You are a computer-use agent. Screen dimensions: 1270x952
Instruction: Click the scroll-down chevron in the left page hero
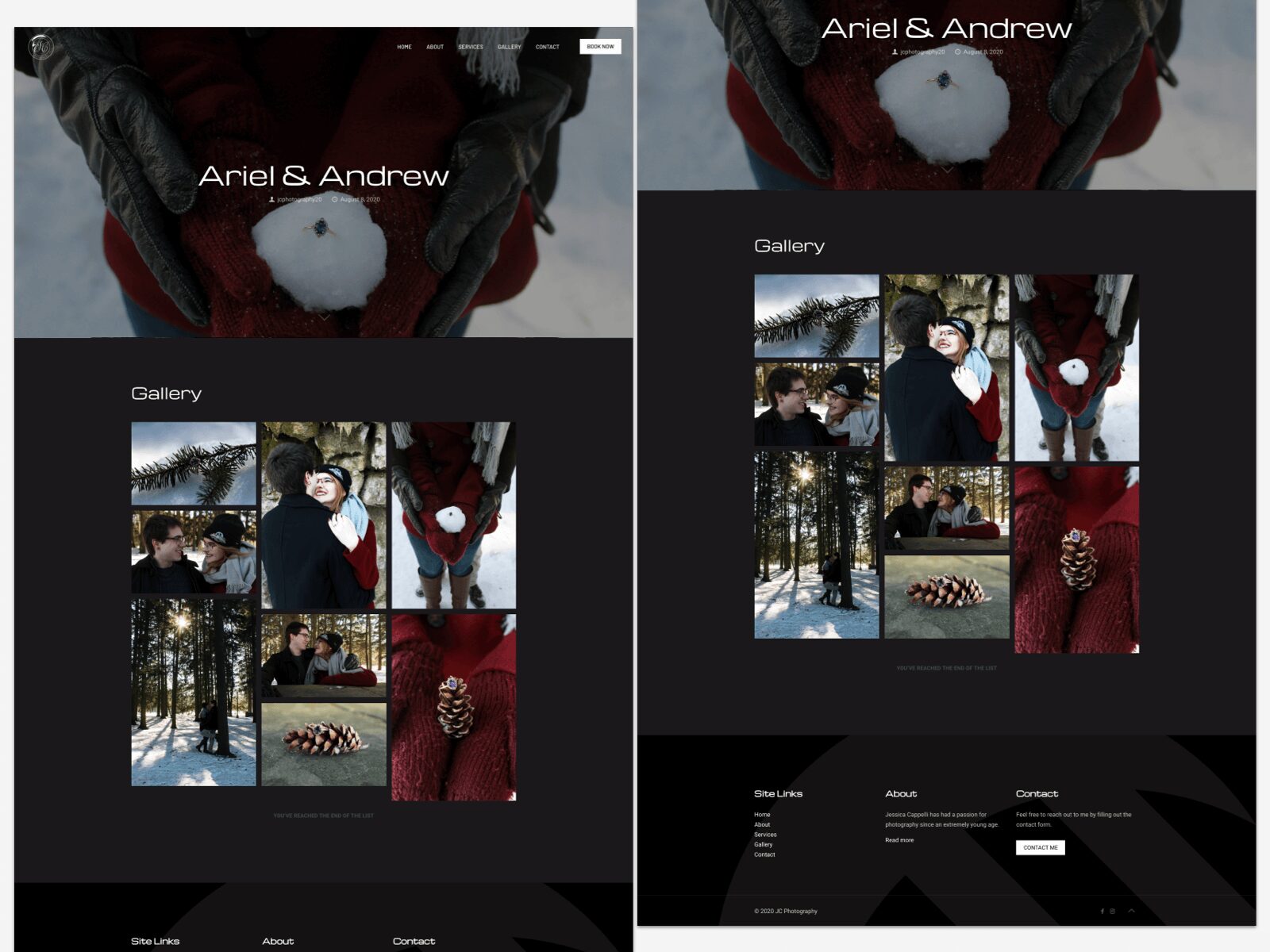click(x=324, y=317)
